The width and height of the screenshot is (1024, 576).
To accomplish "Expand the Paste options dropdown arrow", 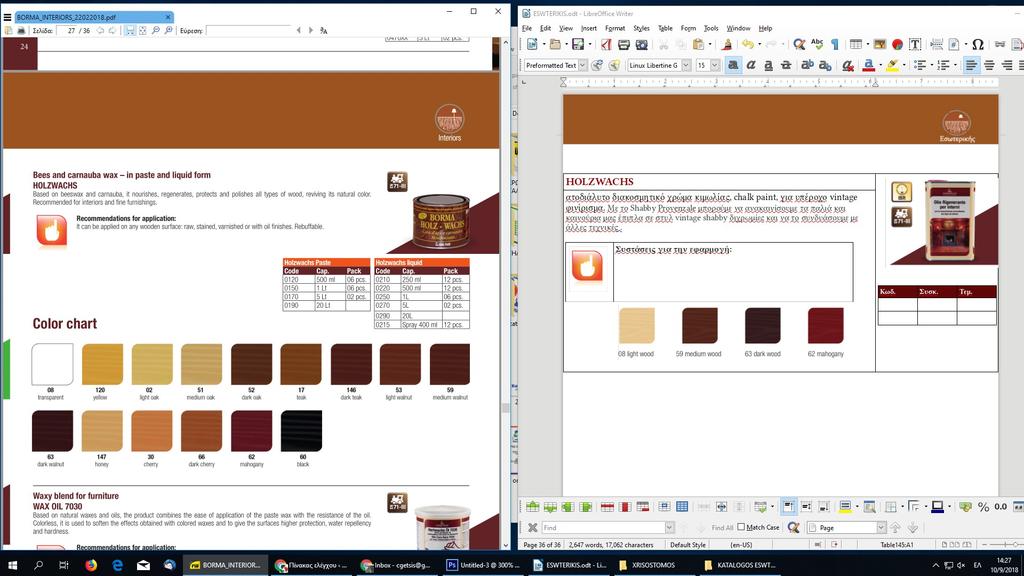I will coord(710,44).
